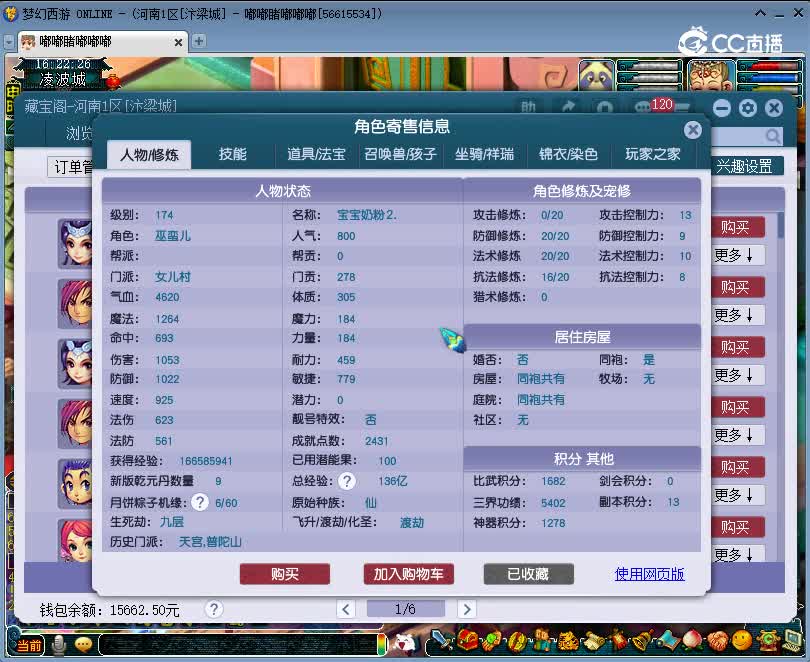Expand 更多 for the third listing
This screenshot has height=662, width=810.
(x=738, y=375)
